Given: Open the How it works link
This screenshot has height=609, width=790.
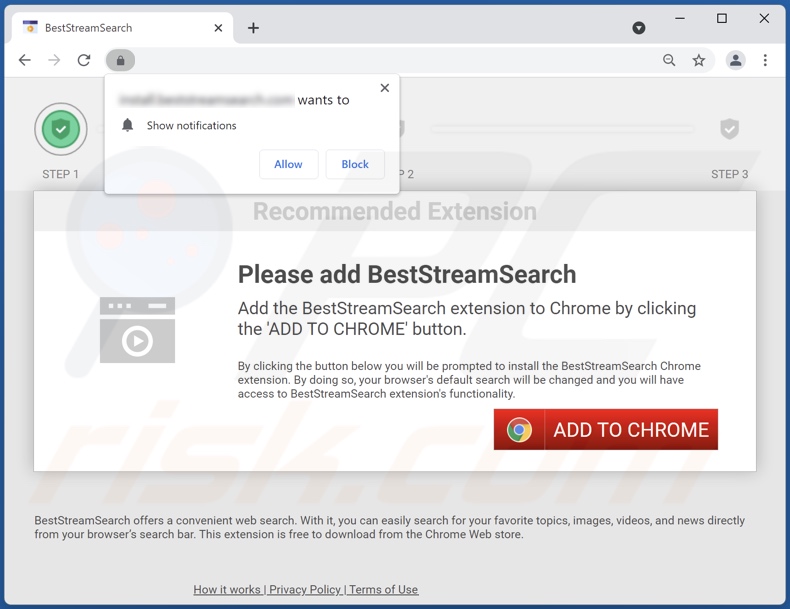Looking at the screenshot, I should (x=227, y=589).
